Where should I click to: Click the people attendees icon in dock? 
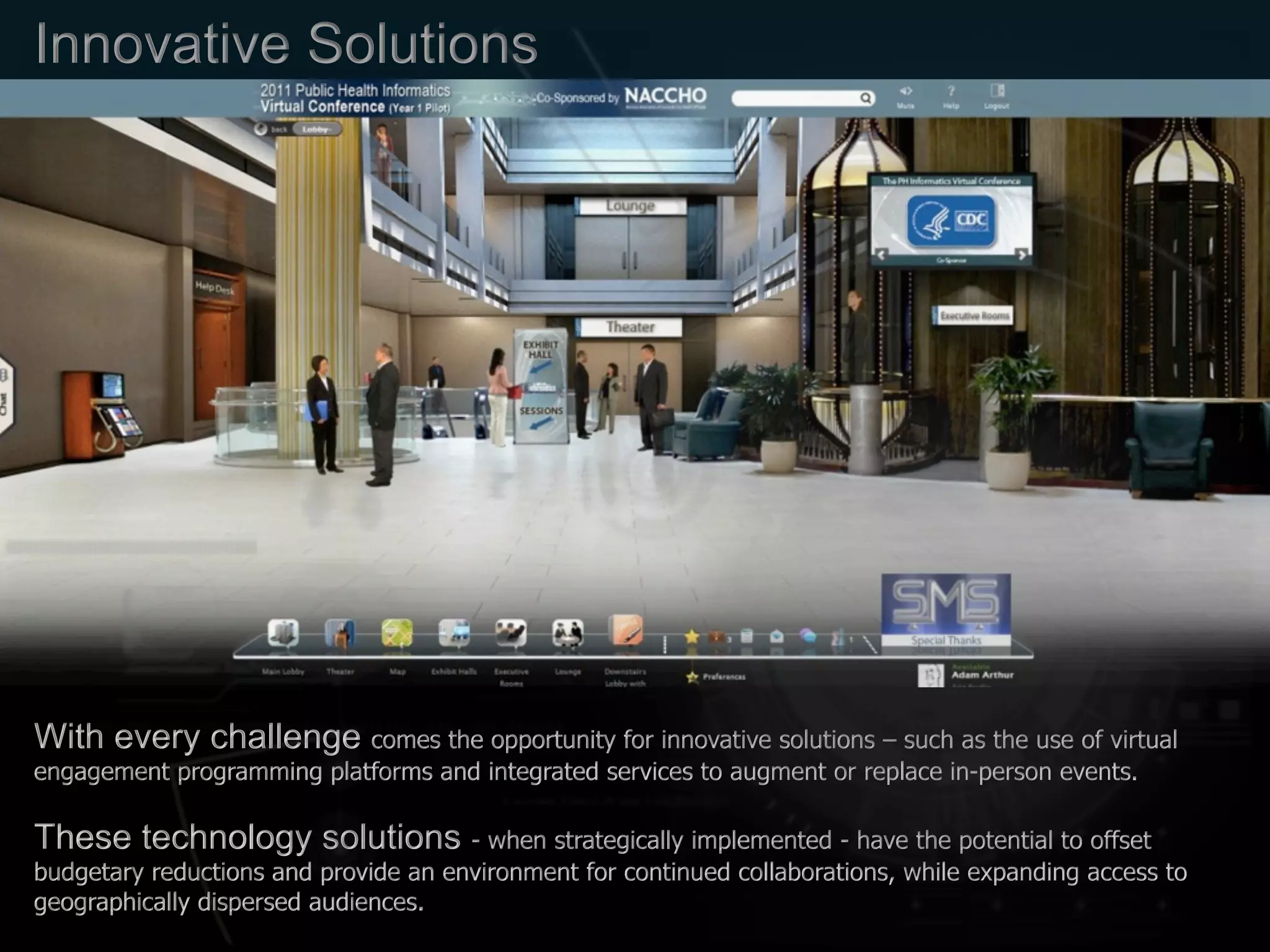pyautogui.click(x=838, y=637)
